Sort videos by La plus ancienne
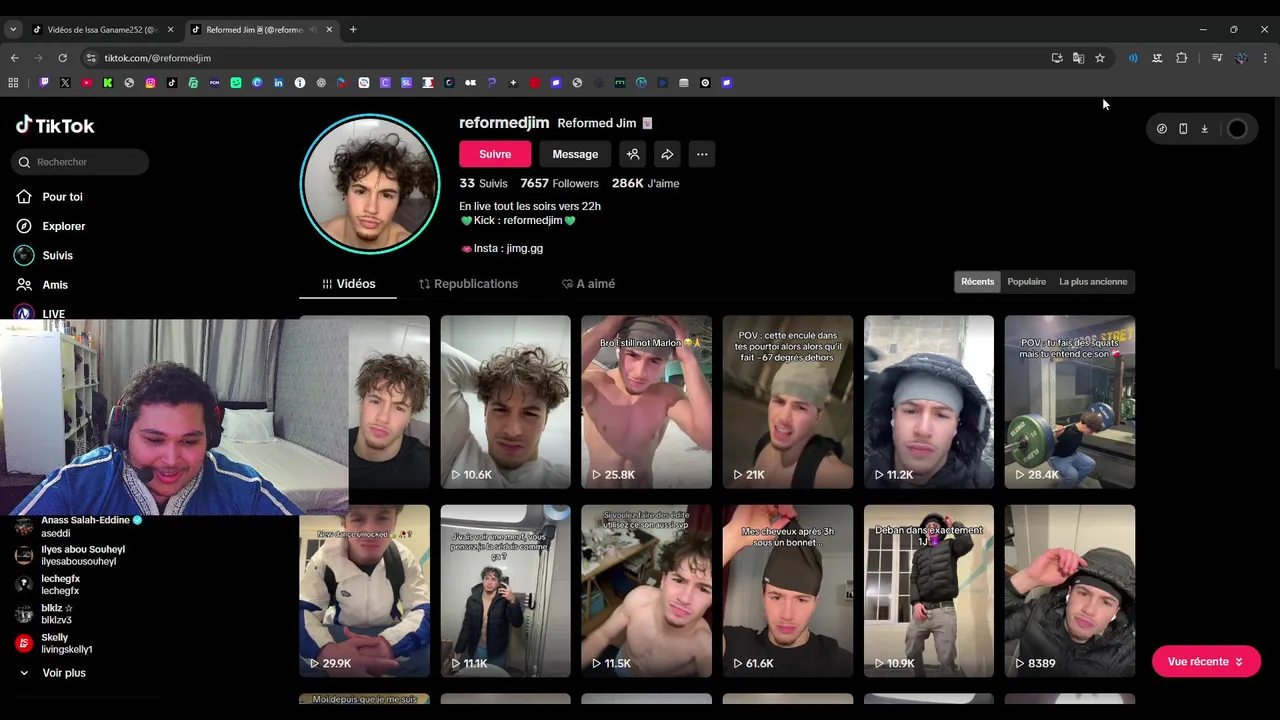The height and width of the screenshot is (720, 1280). 1093,282
